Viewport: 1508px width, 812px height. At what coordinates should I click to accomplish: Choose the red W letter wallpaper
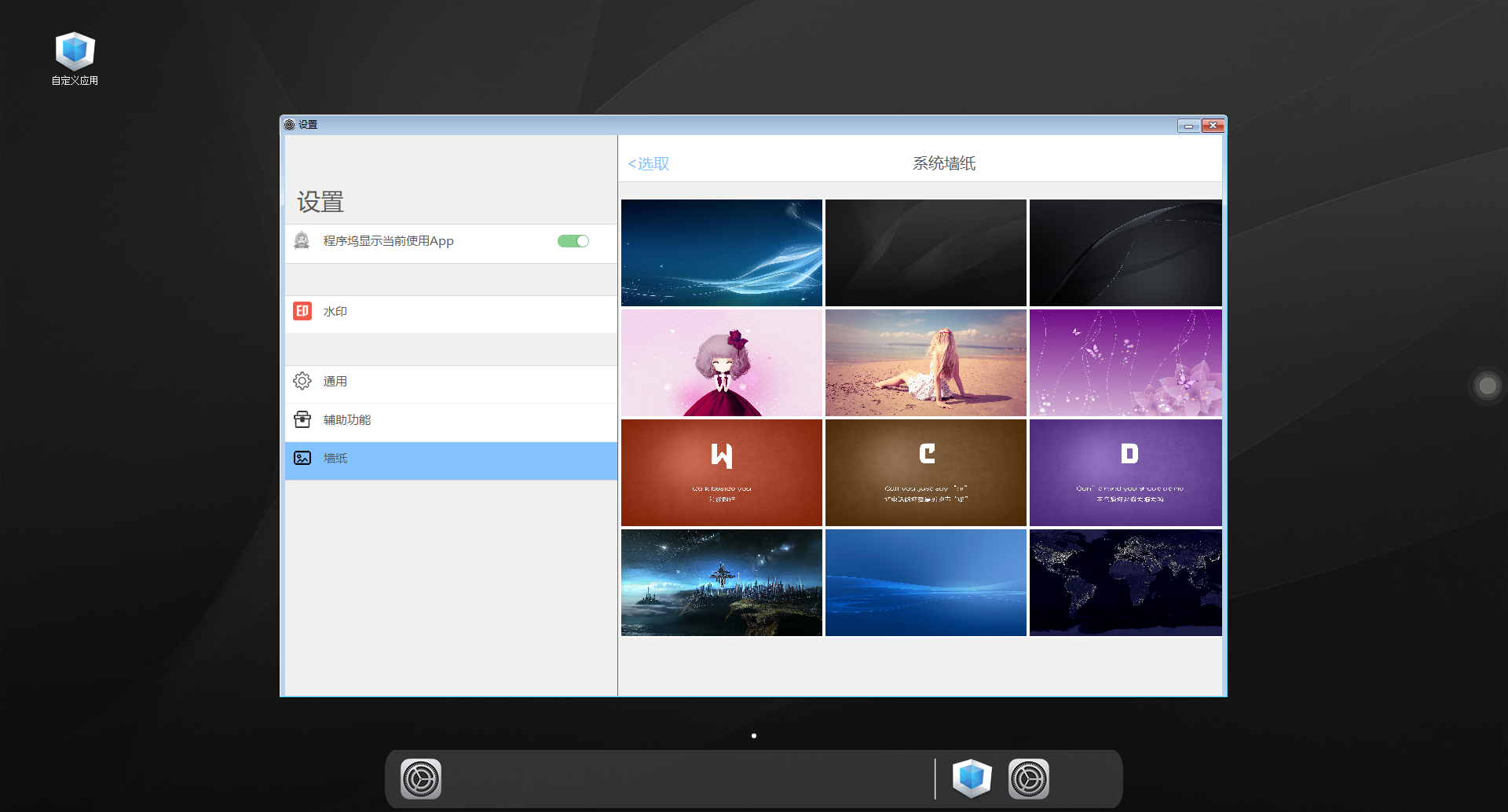pos(722,473)
